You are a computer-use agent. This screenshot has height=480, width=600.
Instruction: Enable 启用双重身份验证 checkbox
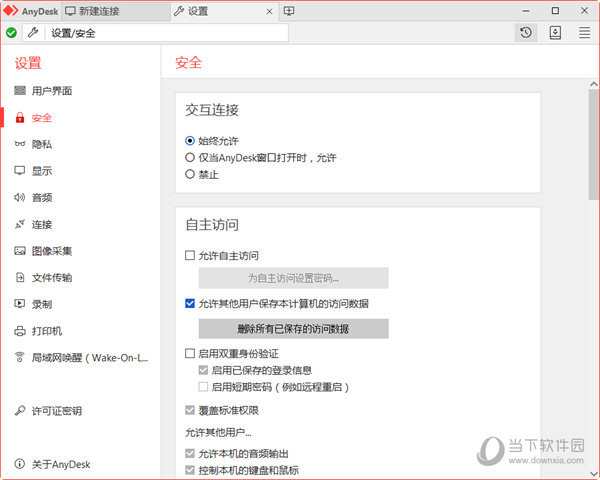(x=190, y=353)
